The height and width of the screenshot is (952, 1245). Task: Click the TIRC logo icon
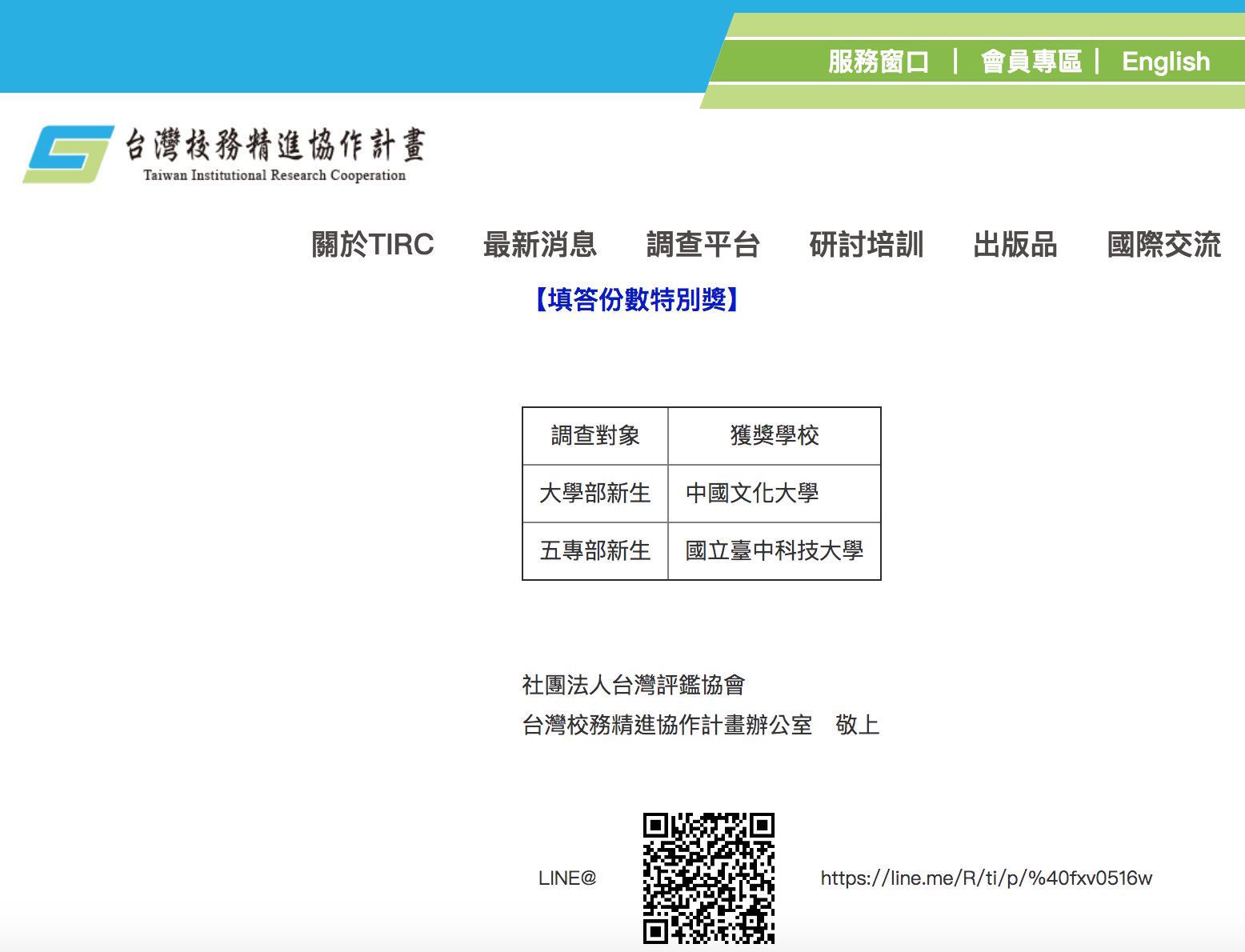pos(68,154)
